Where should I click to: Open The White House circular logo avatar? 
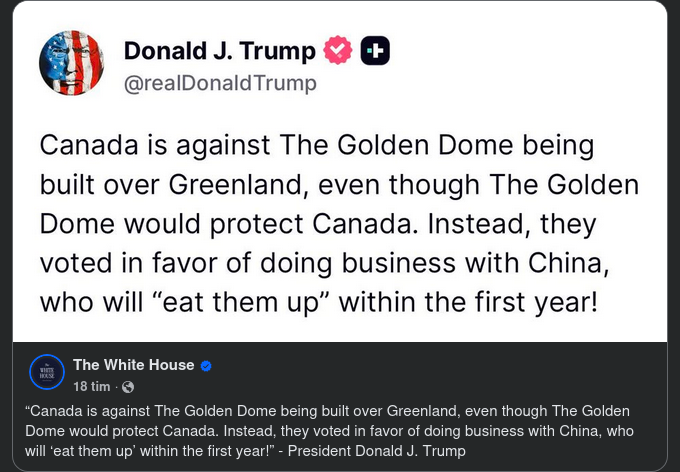[x=47, y=372]
